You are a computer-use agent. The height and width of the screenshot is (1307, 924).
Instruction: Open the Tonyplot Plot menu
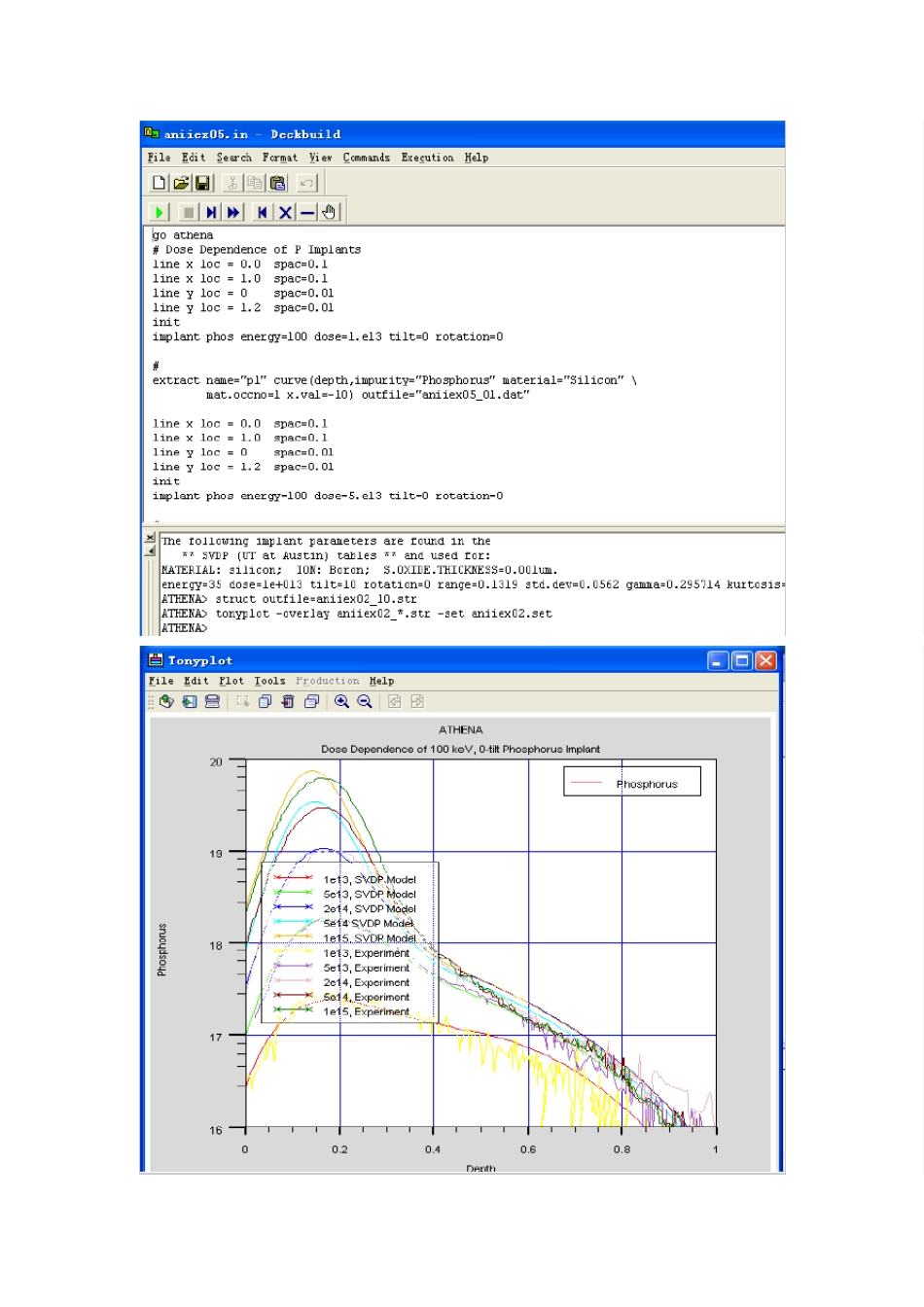pos(231,681)
